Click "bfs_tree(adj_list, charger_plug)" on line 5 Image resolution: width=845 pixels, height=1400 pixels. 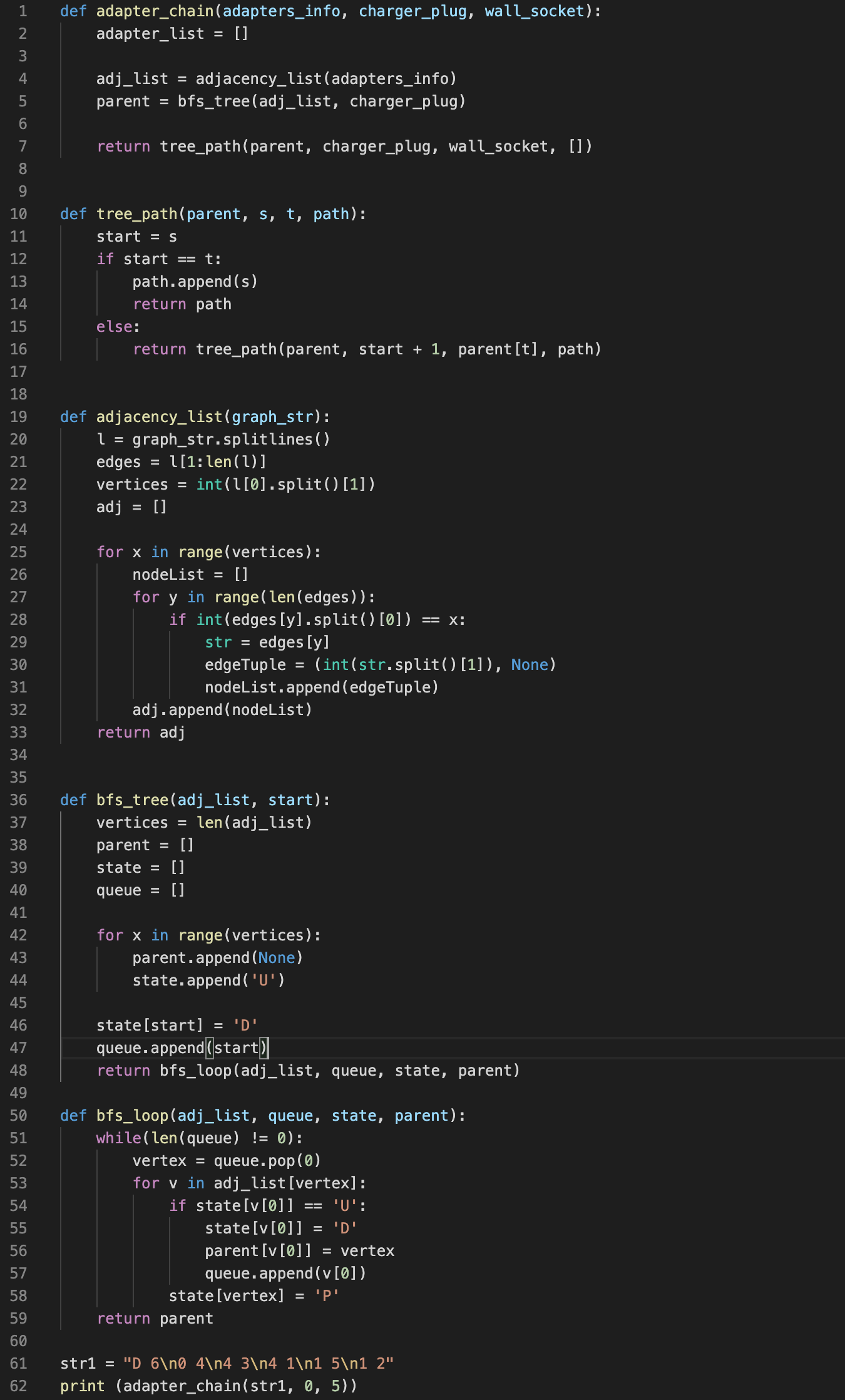click(x=322, y=101)
